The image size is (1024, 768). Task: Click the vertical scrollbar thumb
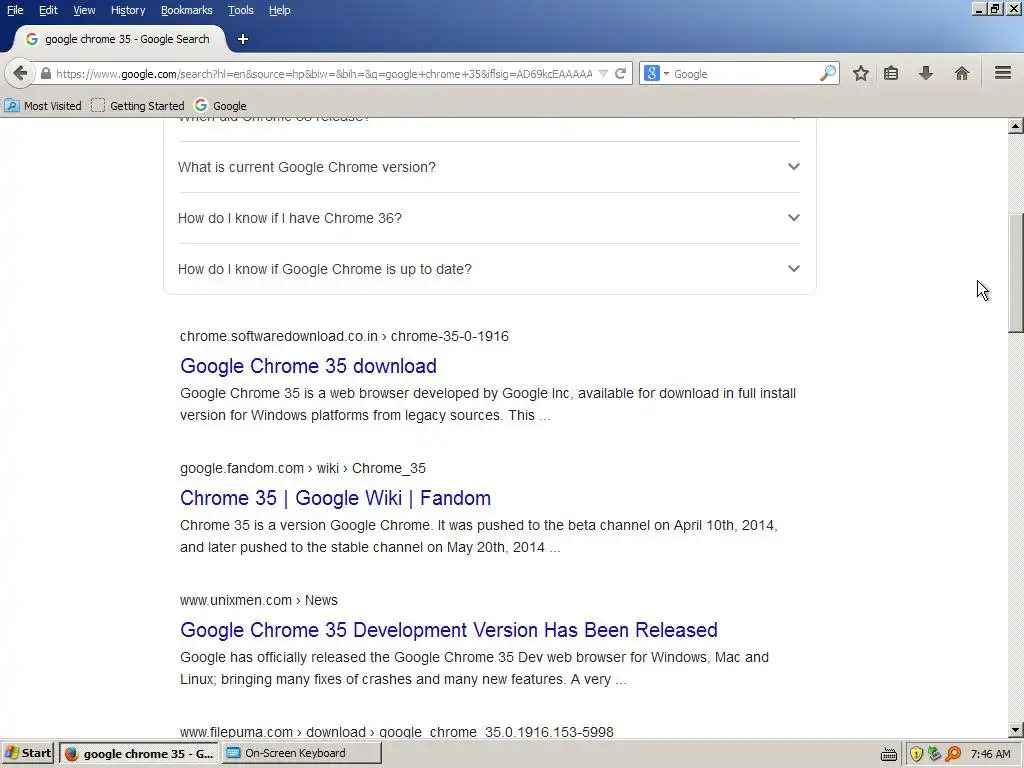pos(1016,273)
